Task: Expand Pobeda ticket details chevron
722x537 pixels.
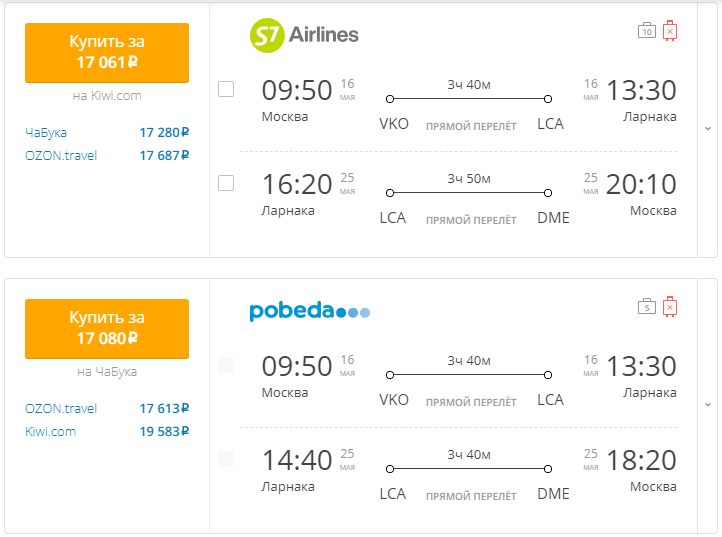Action: tap(708, 405)
